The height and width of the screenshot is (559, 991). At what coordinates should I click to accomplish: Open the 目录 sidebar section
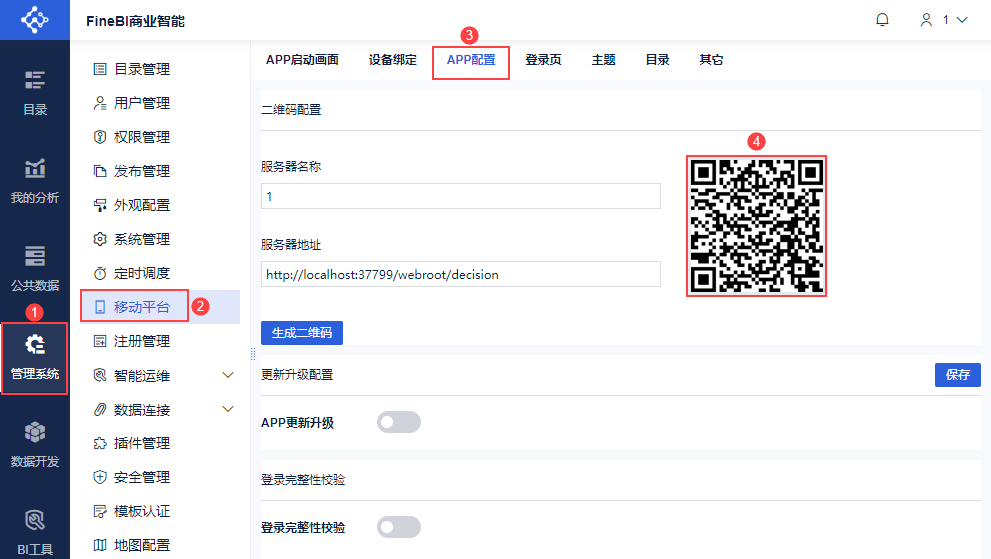[35, 93]
